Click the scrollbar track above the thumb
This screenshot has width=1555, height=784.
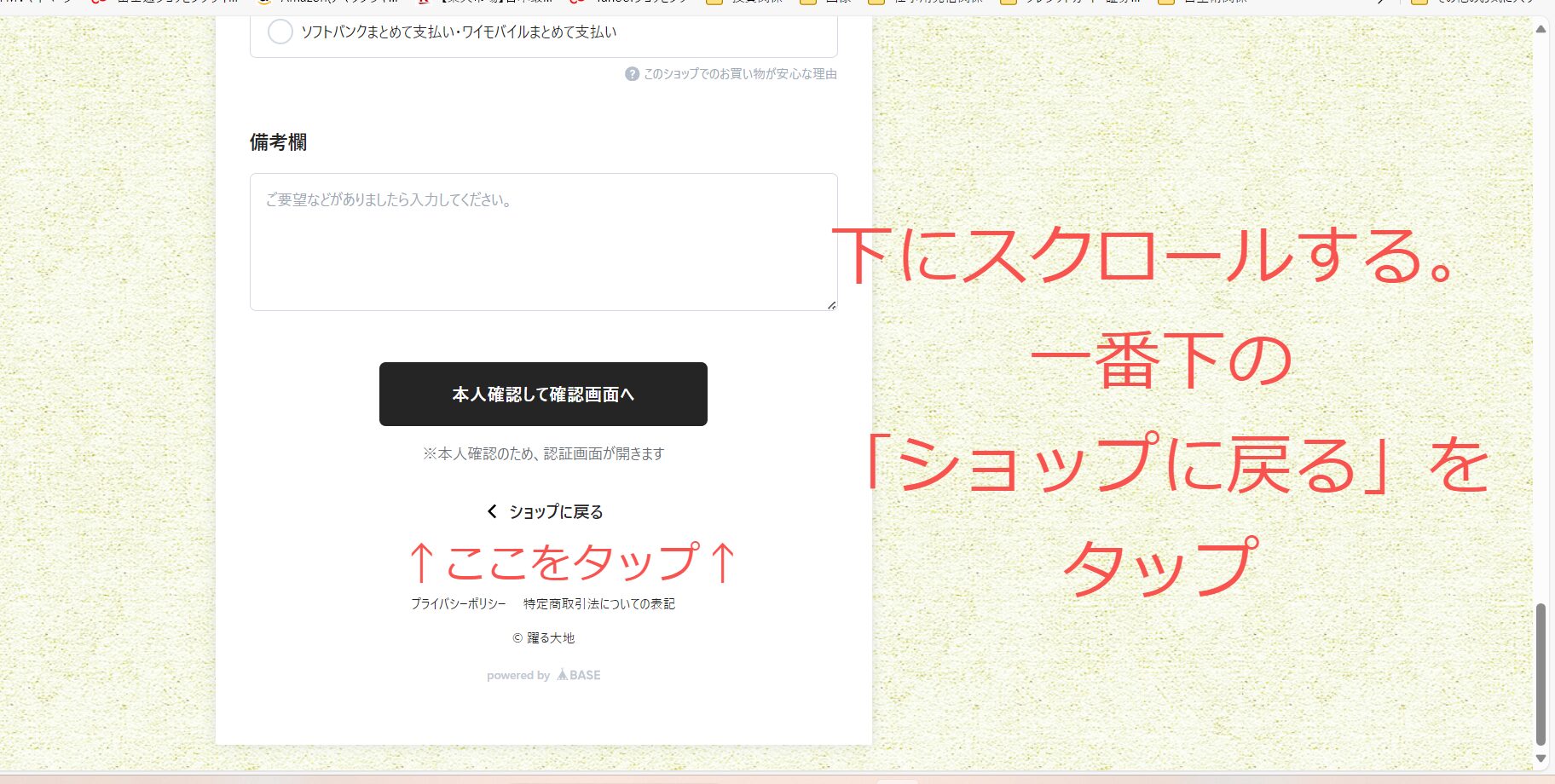(1541, 341)
